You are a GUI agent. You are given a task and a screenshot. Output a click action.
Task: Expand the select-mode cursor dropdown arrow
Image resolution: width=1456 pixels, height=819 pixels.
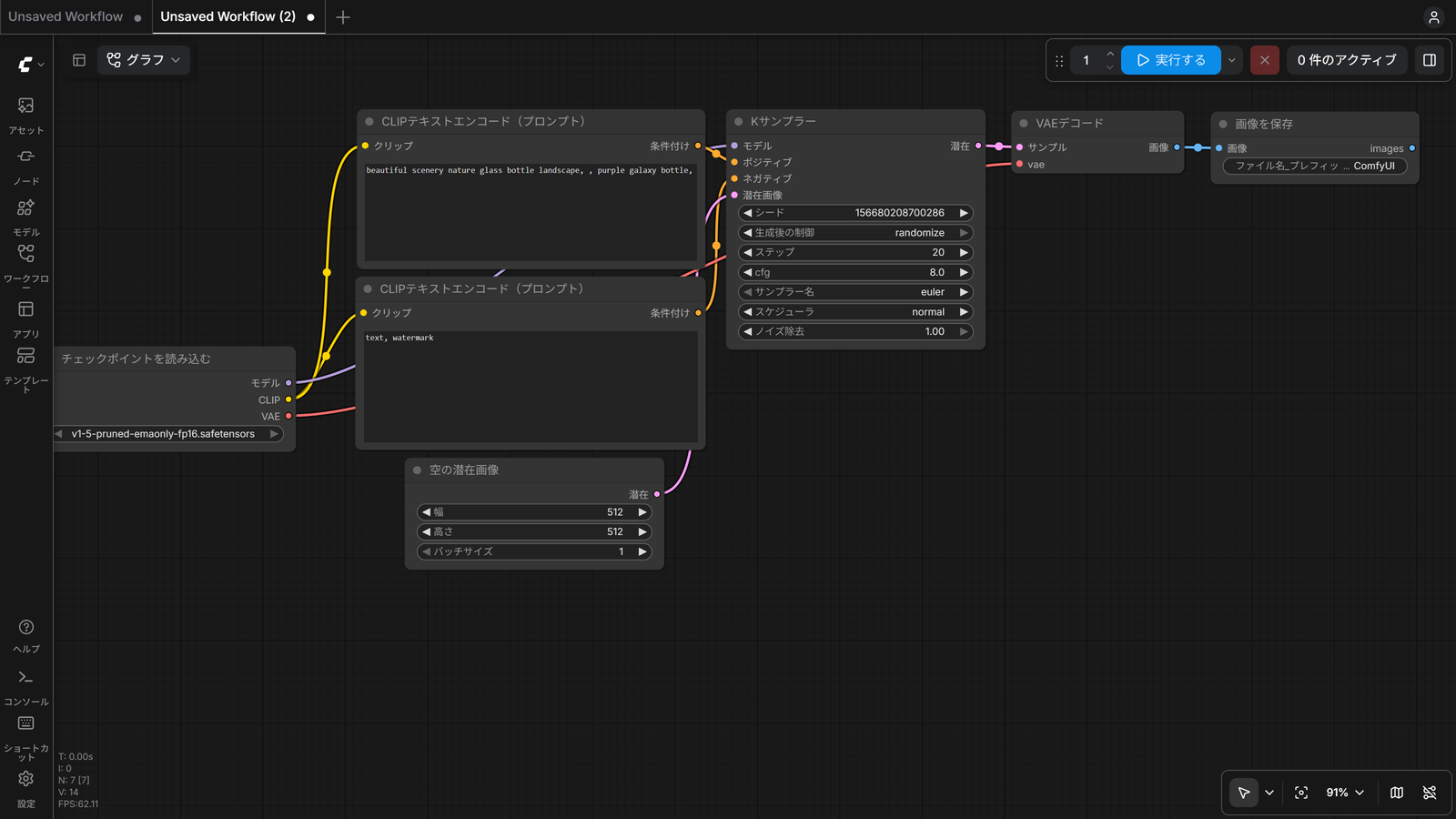1269,793
